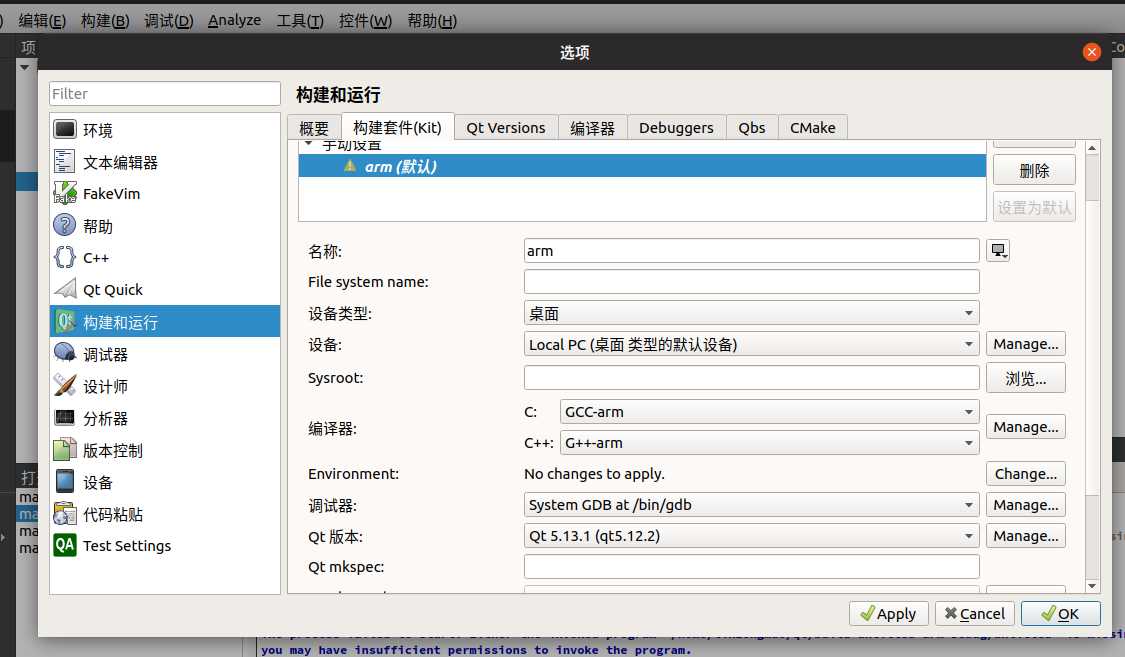This screenshot has height=657, width=1125.
Task: Click the 构建和运行 category icon
Action: pos(65,321)
